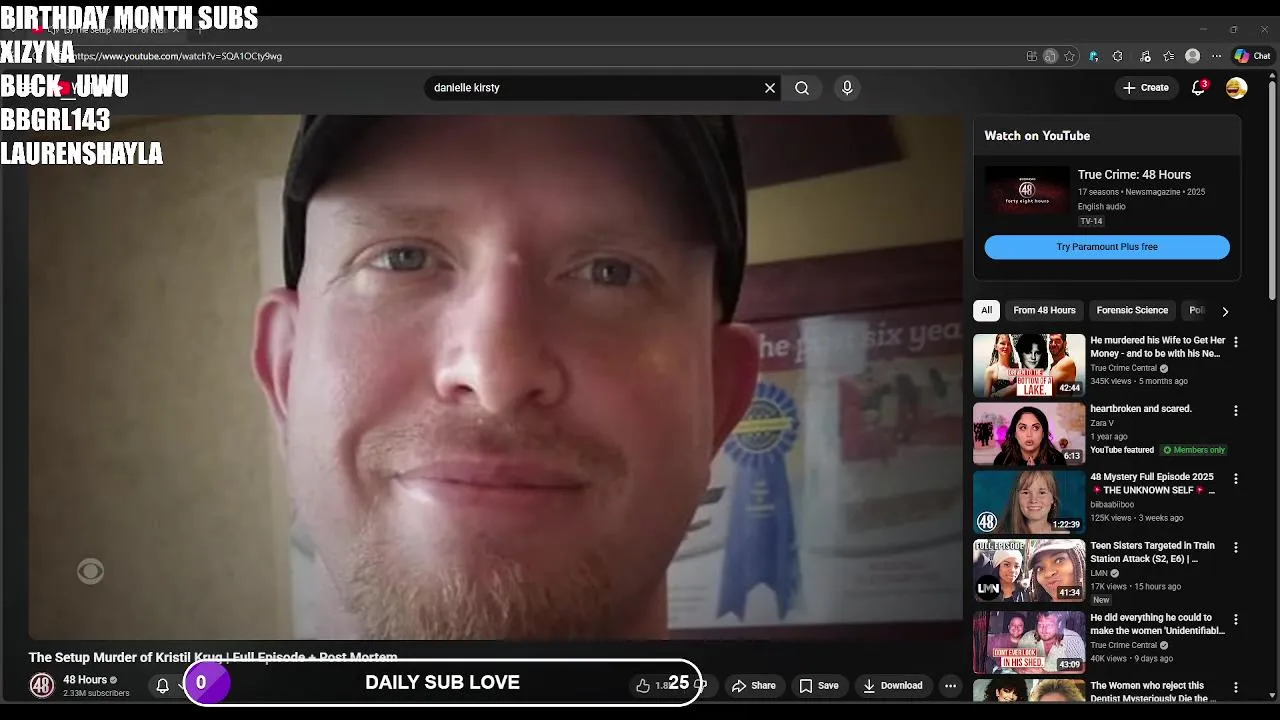
Task: Show more filter chips with arrow
Action: (x=1225, y=311)
